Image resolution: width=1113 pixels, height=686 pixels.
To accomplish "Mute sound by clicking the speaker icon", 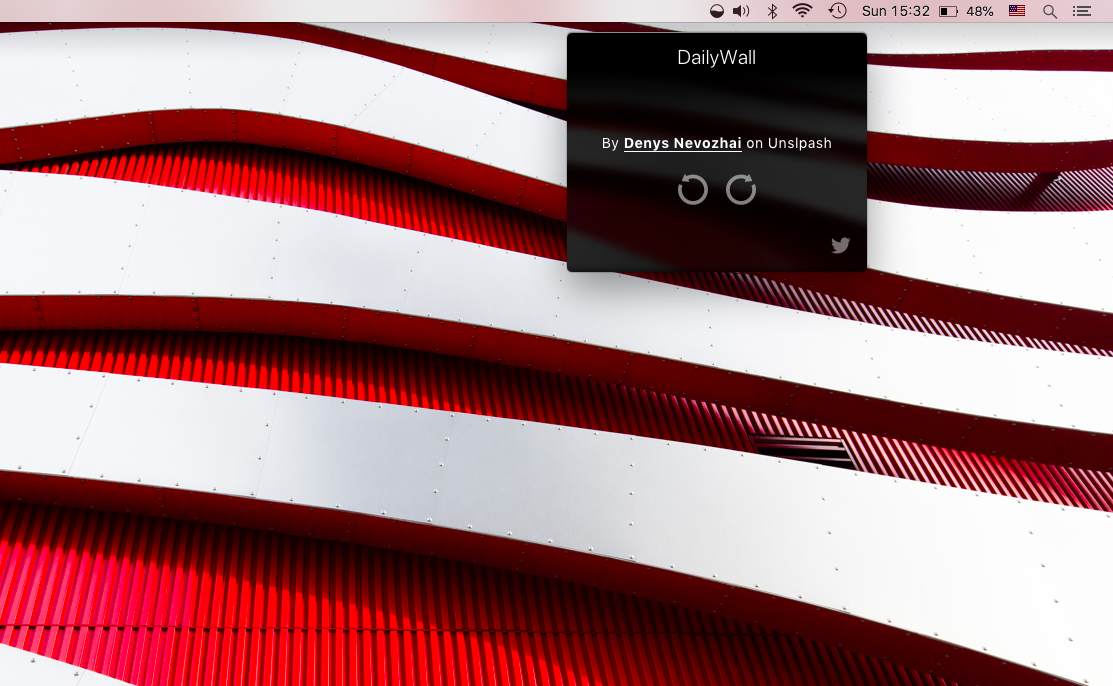I will pyautogui.click(x=740, y=11).
